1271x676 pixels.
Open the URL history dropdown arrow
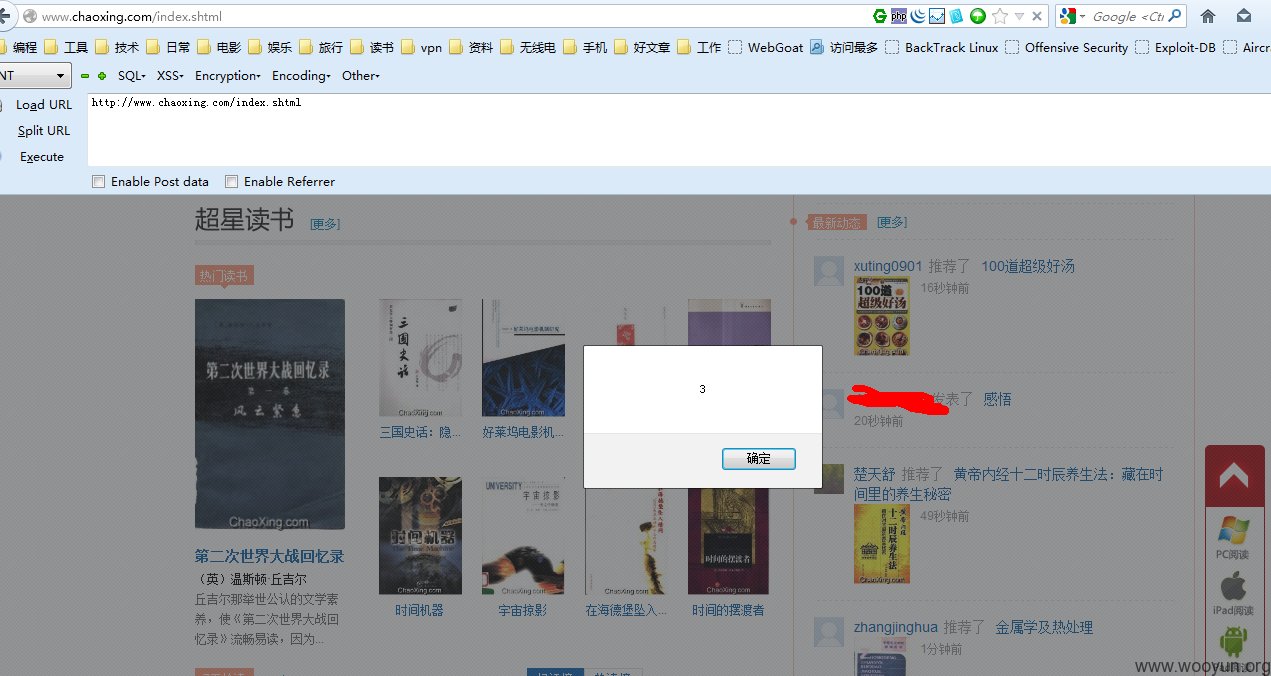[1019, 17]
